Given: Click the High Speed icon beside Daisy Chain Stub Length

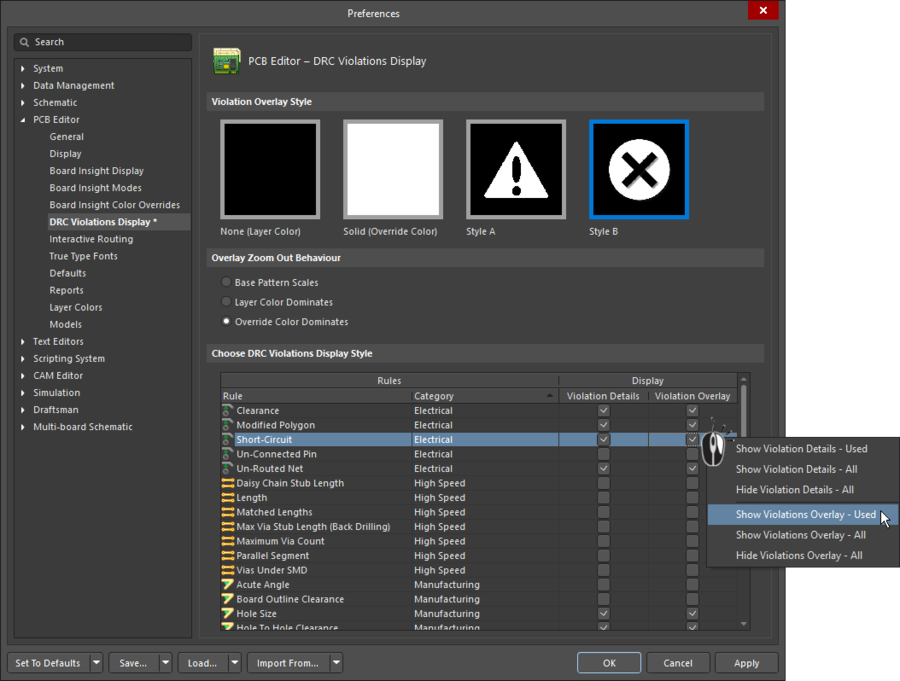Looking at the screenshot, I should point(227,483).
